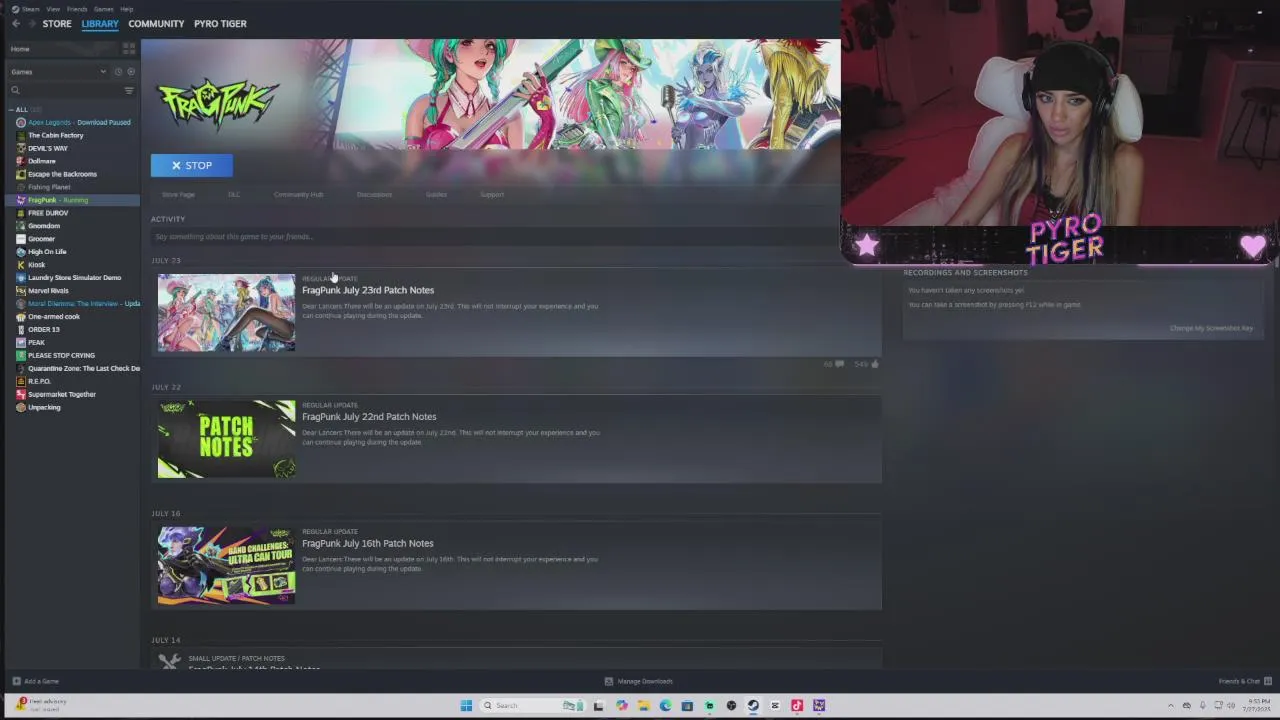Select FragPunk - Running entry
This screenshot has height=720, width=1280.
pyautogui.click(x=58, y=200)
